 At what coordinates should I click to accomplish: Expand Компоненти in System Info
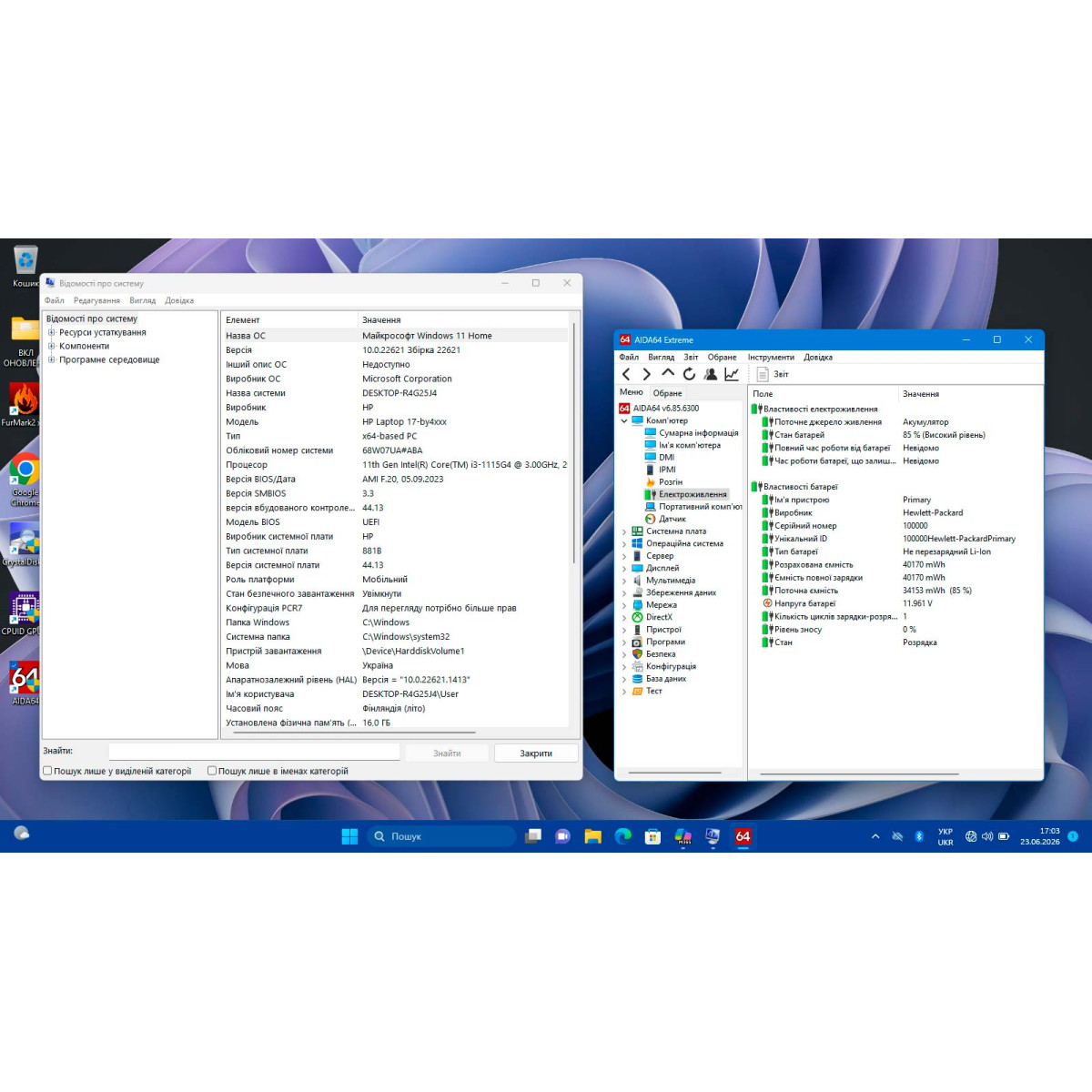(x=52, y=346)
